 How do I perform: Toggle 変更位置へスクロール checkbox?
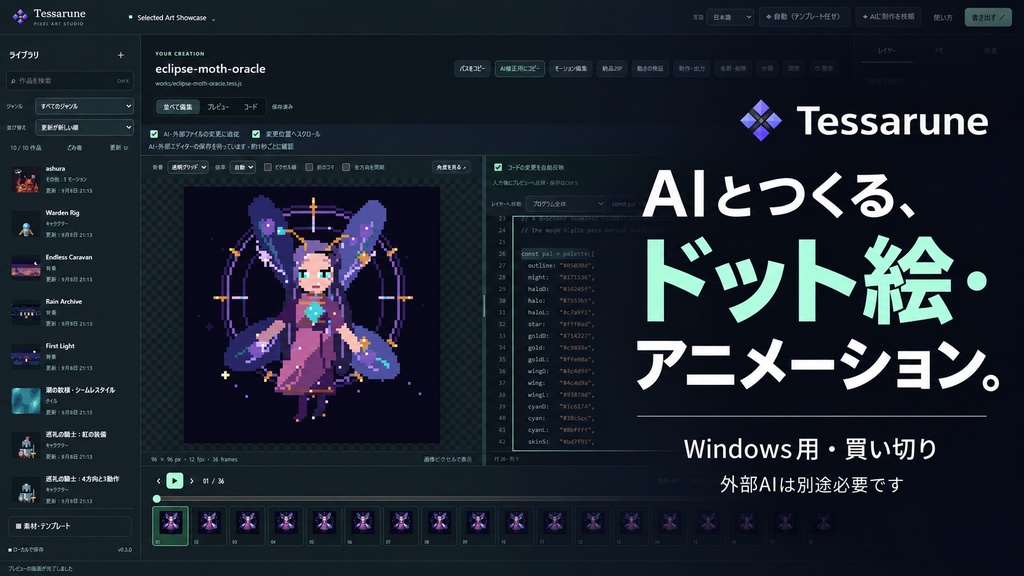256,134
